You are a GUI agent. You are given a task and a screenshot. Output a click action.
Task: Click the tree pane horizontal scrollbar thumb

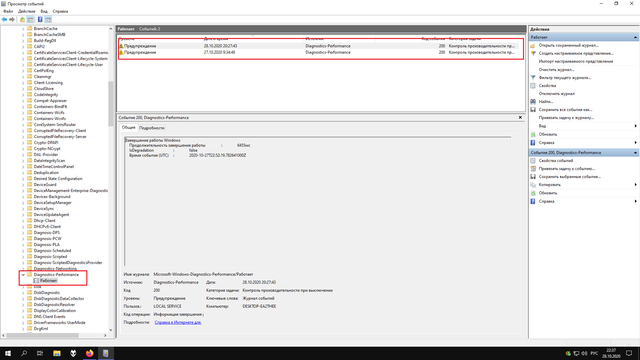(42, 336)
